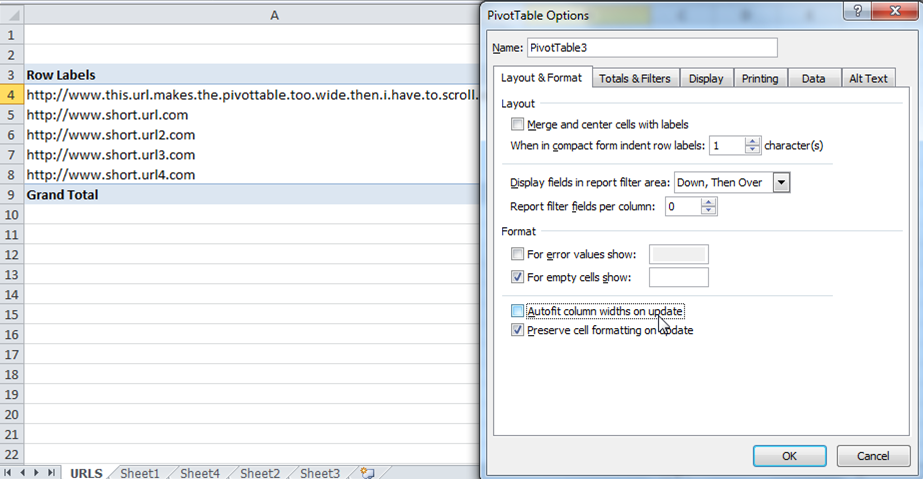Click the PivotTable Name text field
Image resolution: width=923 pixels, height=480 pixels.
[650, 47]
